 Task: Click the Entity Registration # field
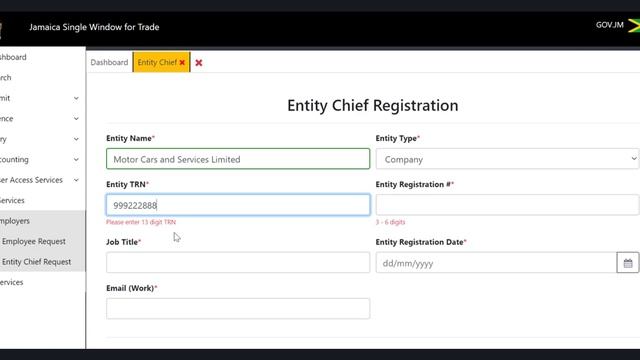pos(507,205)
